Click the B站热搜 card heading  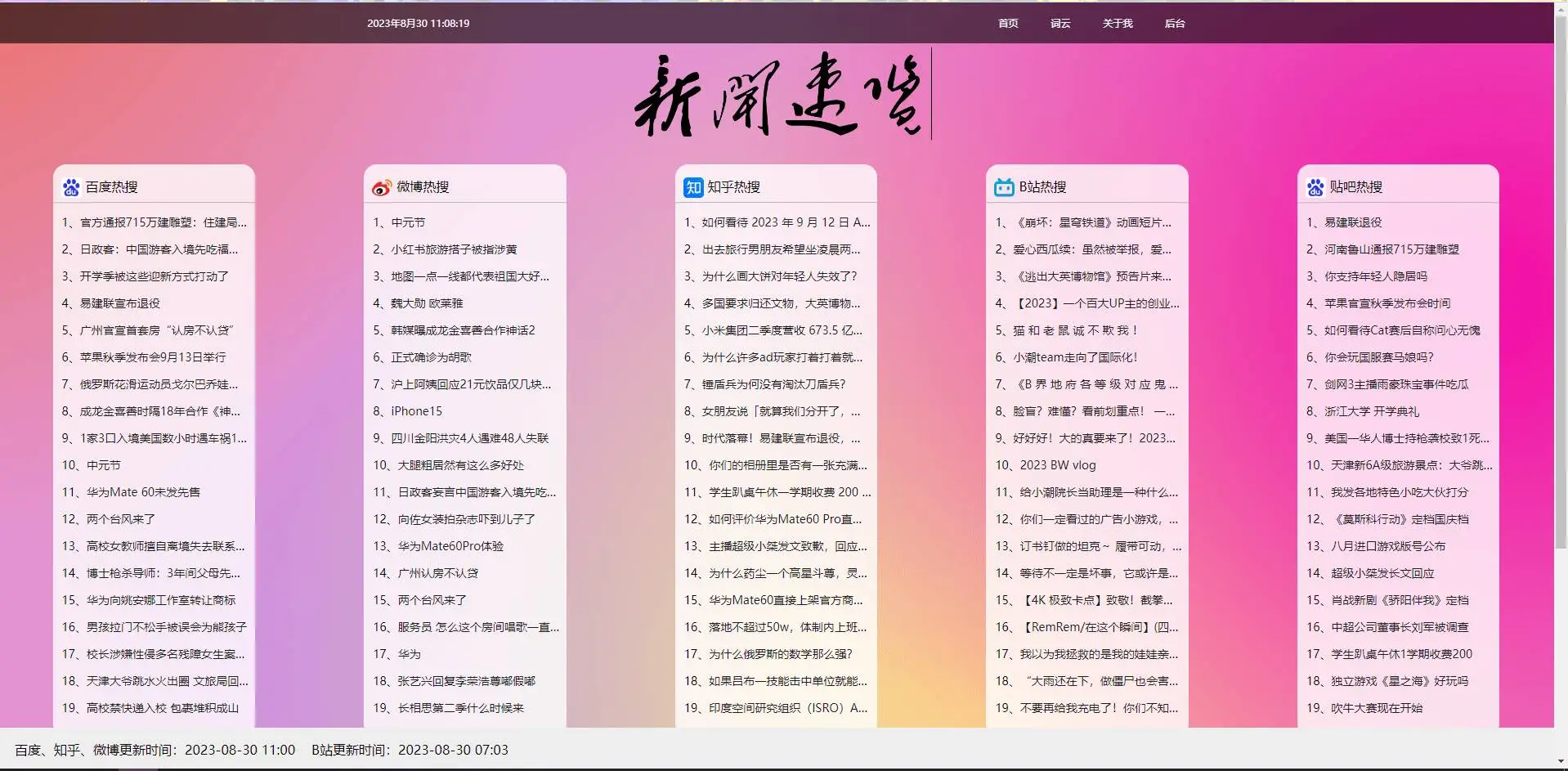tap(1042, 187)
